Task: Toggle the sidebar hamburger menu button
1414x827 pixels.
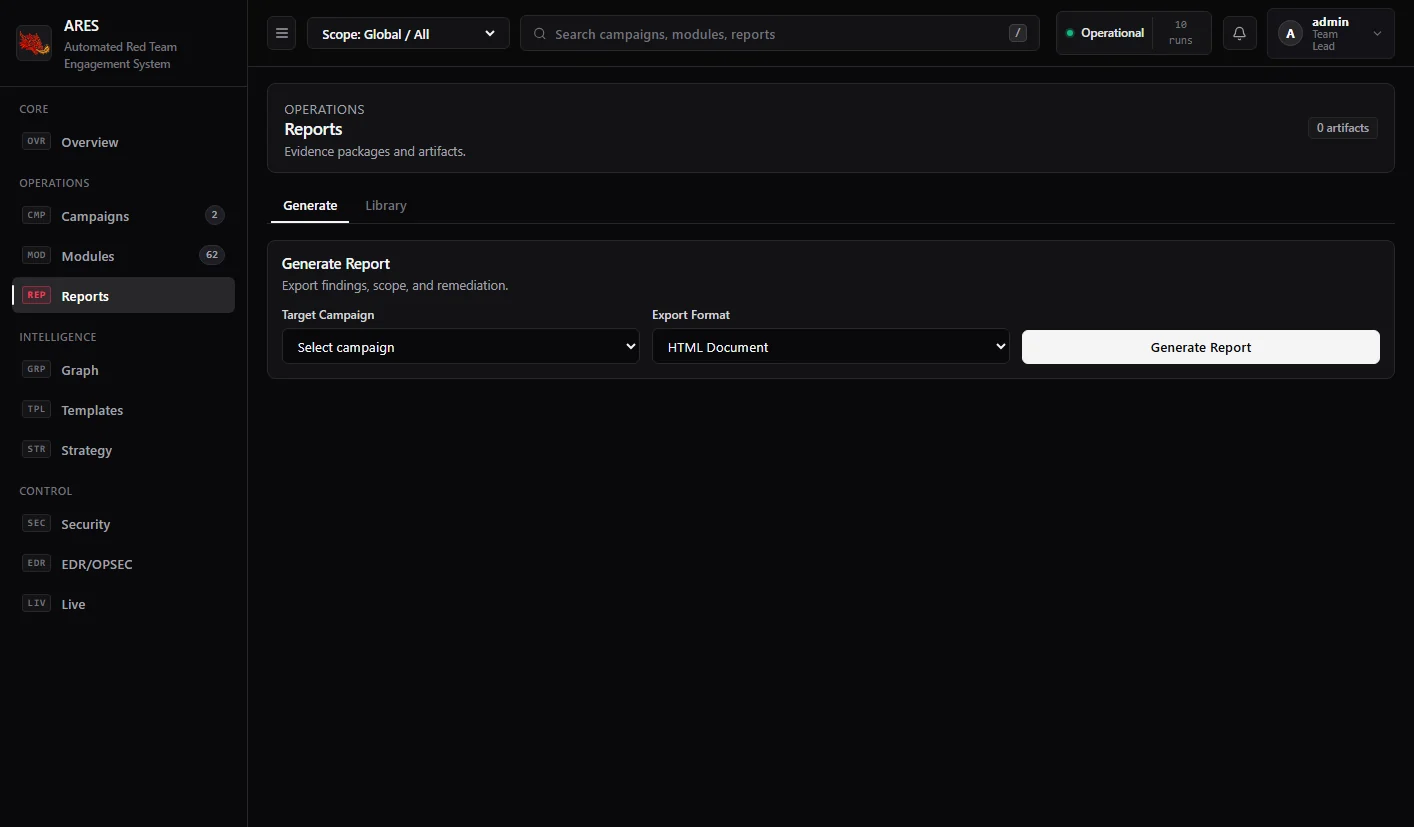Action: [282, 33]
